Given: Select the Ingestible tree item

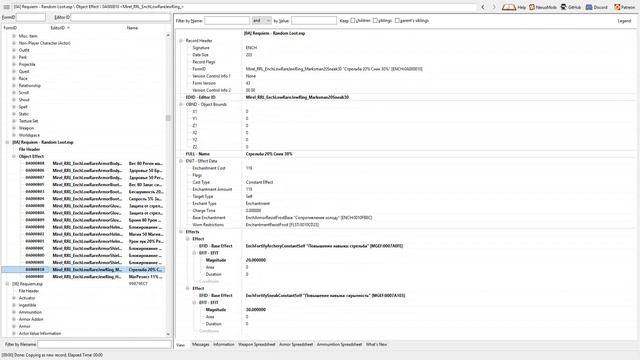Looking at the screenshot, I should [27, 305].
